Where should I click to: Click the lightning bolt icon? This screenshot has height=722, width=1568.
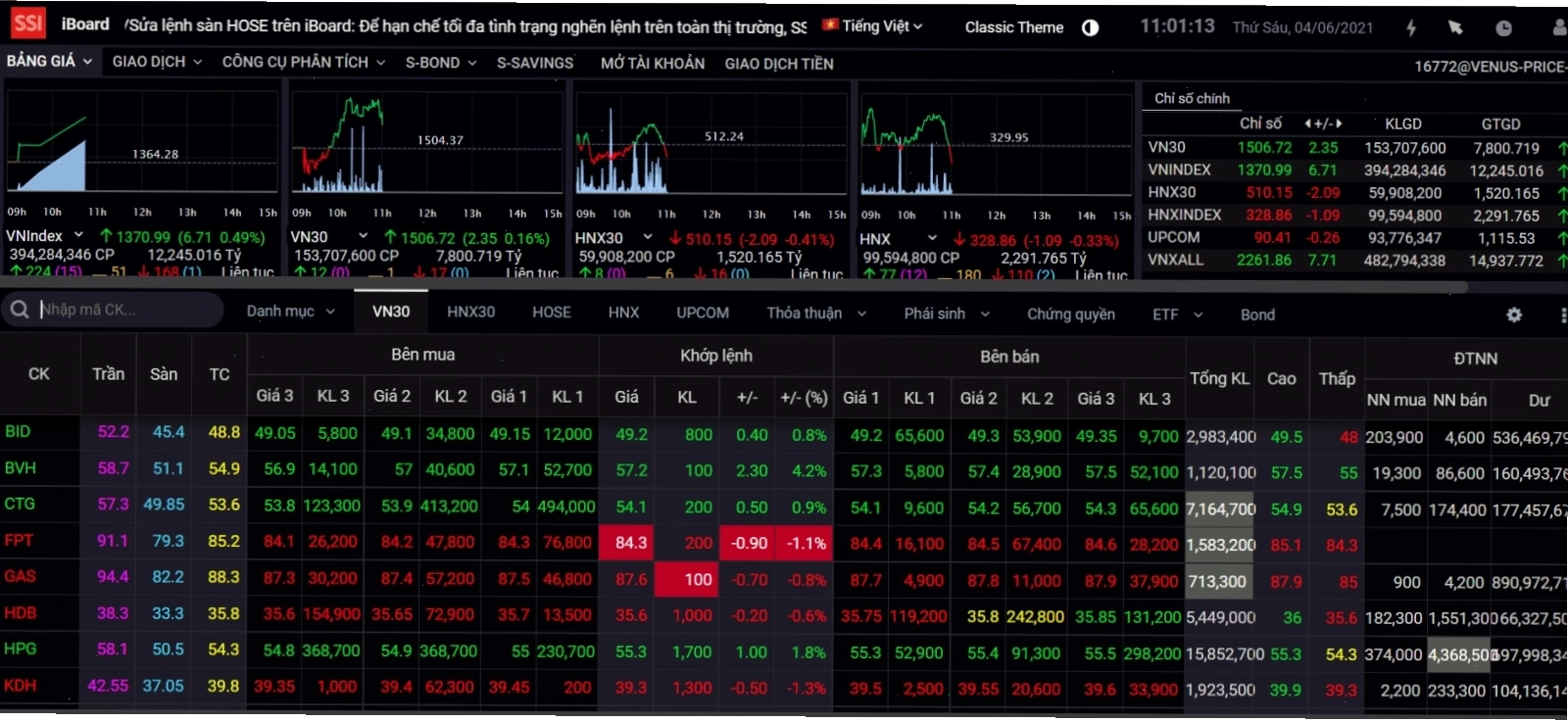tap(1411, 28)
